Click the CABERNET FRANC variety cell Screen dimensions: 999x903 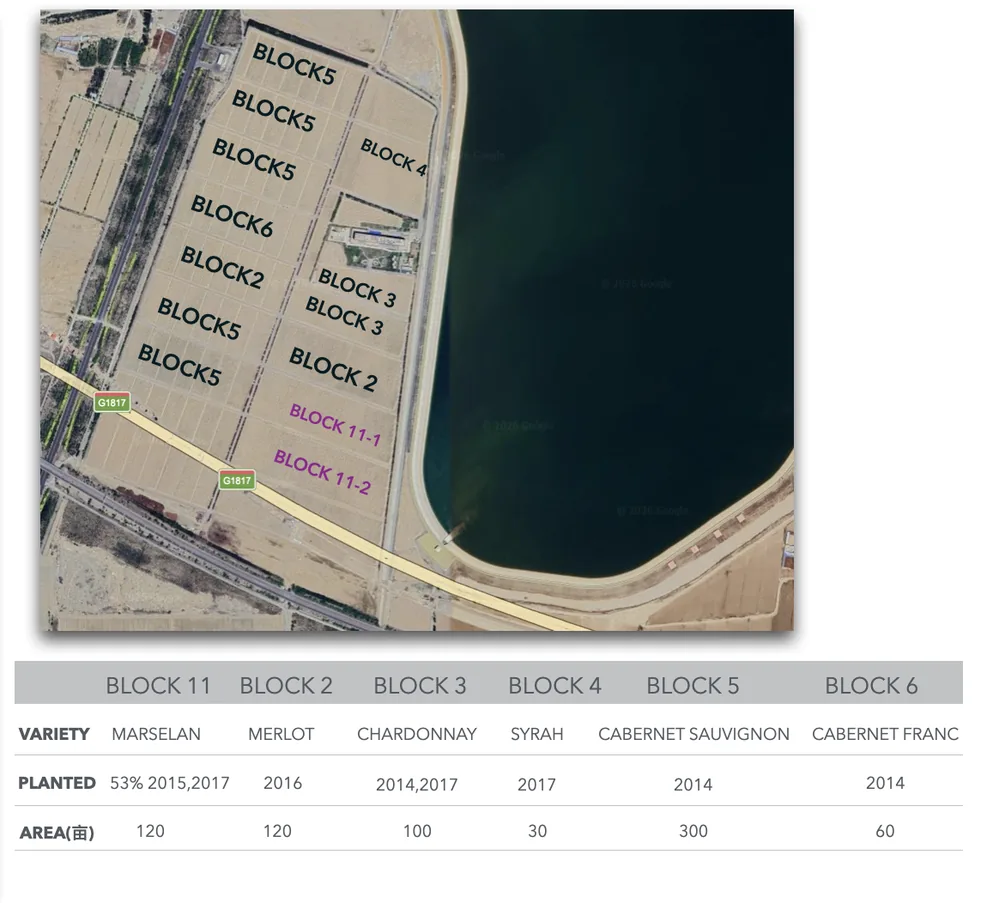tap(885, 734)
